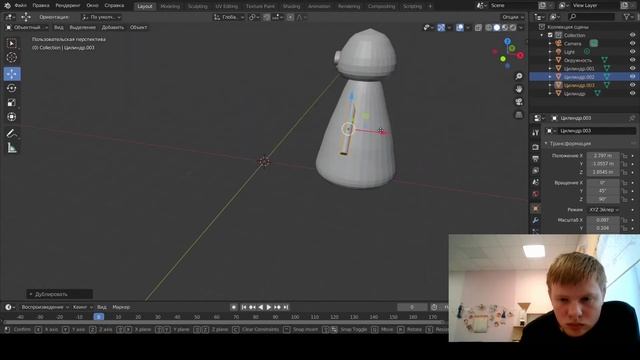Screen dimensions: 640x360
Task: Open the Объектный mode dropdown
Action: click(27, 27)
